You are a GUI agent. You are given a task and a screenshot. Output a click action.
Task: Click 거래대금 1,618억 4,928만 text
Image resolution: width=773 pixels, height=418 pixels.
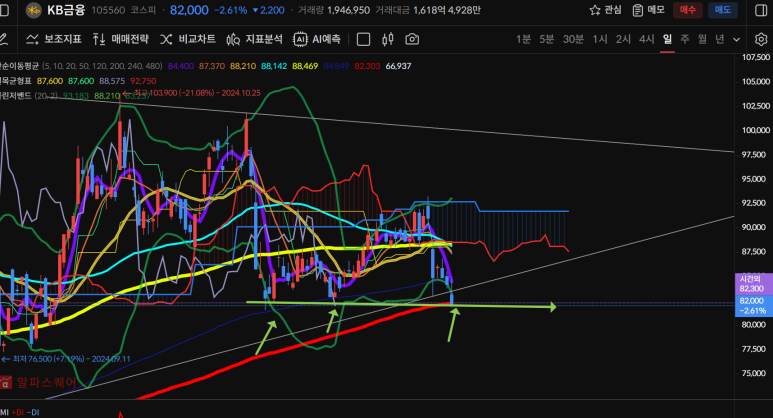coord(428,10)
